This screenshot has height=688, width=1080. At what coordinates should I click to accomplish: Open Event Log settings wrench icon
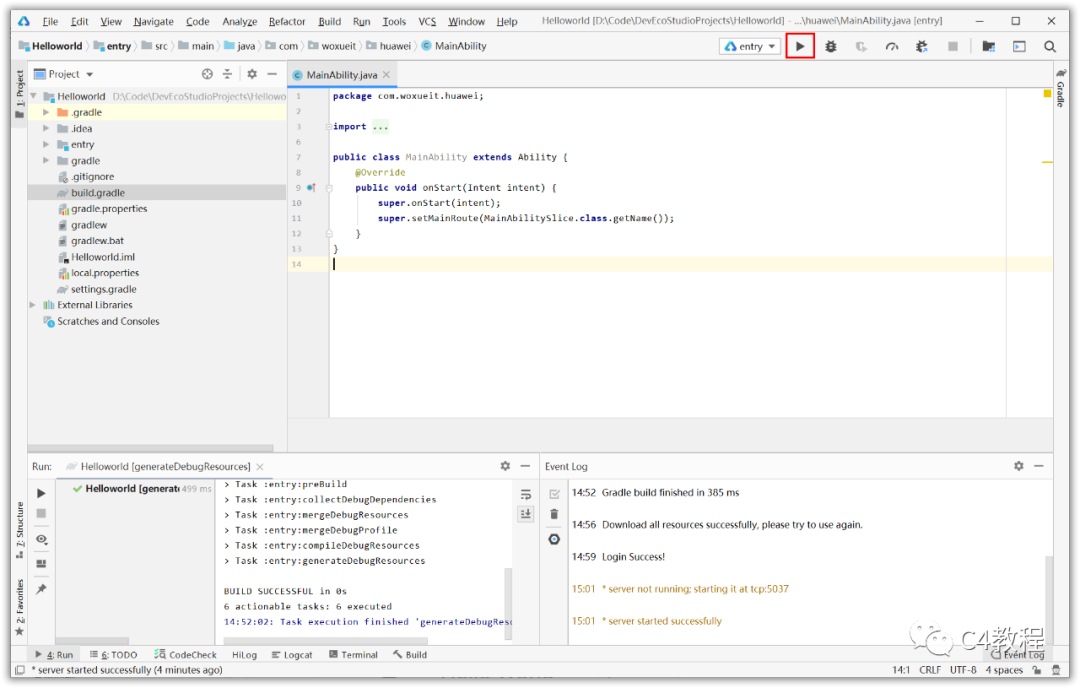(554, 539)
